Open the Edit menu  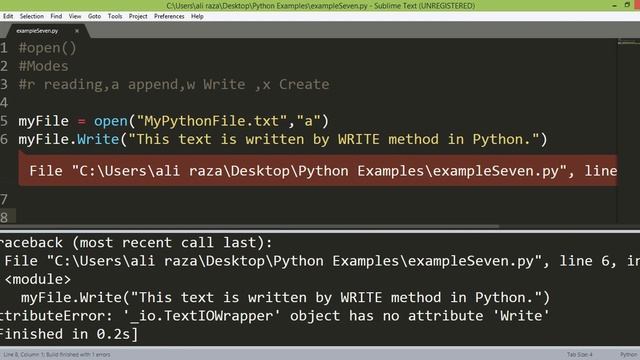[8, 16]
